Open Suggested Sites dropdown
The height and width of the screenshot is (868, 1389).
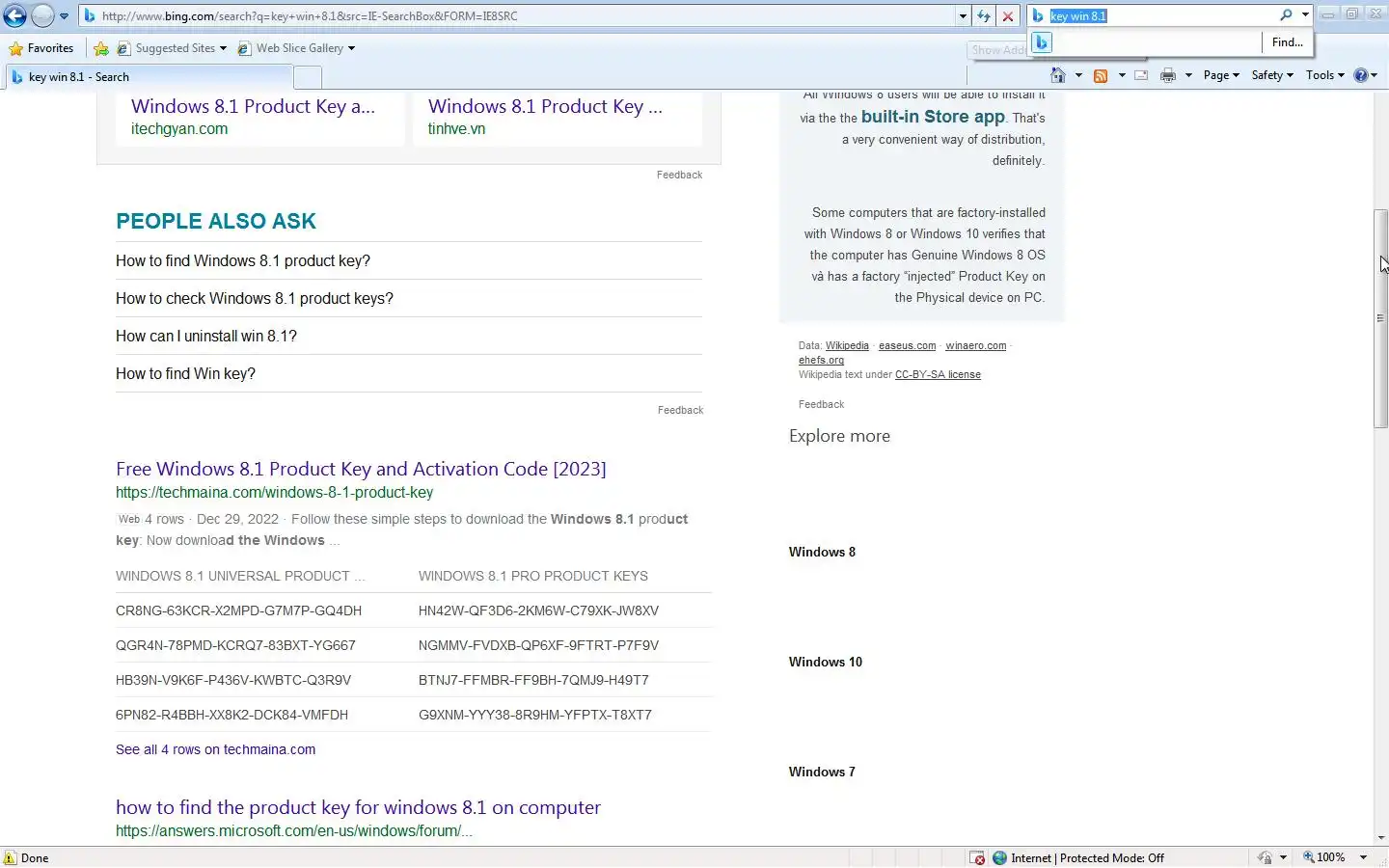point(172,48)
